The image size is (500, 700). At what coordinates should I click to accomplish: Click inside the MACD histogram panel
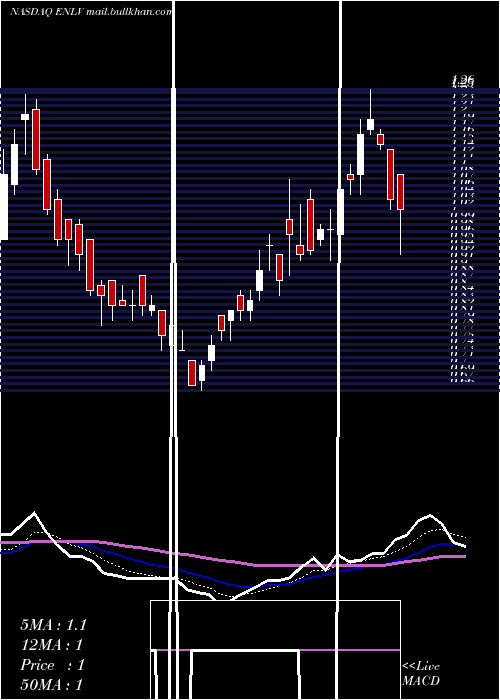coord(275,650)
